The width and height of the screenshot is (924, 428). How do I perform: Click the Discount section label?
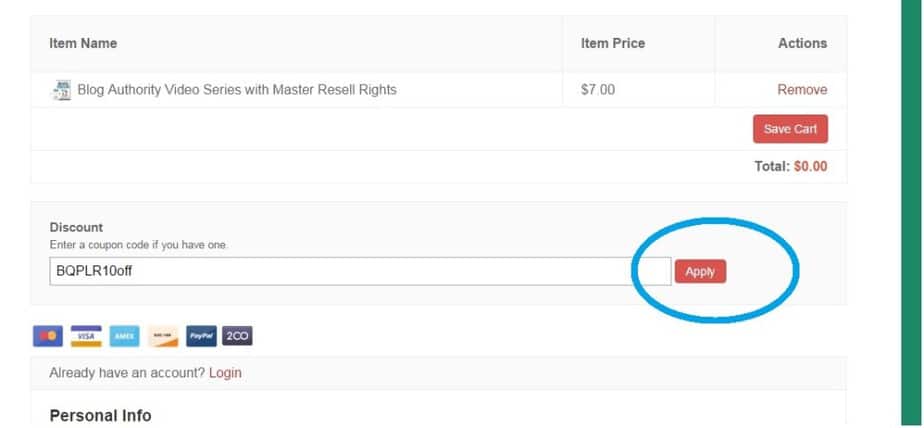coord(76,227)
